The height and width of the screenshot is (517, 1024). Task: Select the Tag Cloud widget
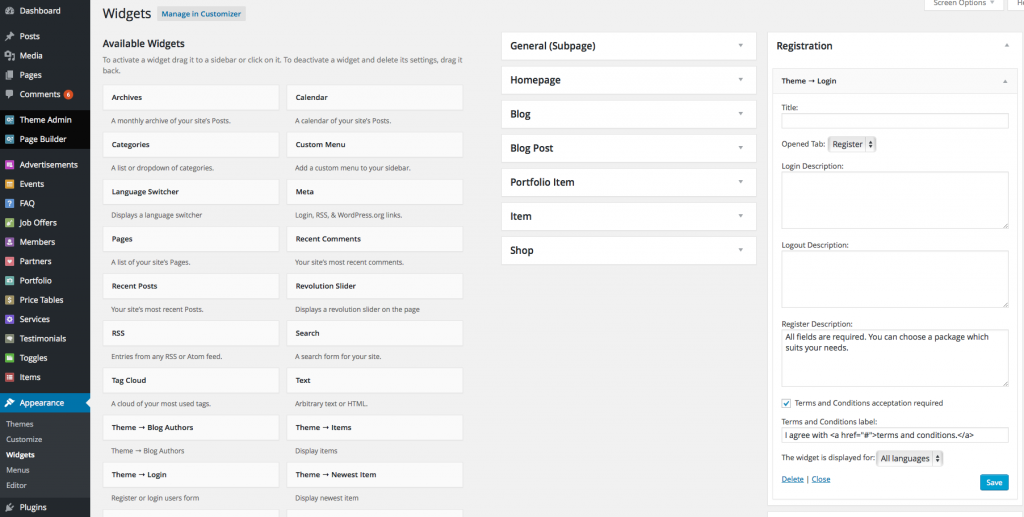(191, 381)
